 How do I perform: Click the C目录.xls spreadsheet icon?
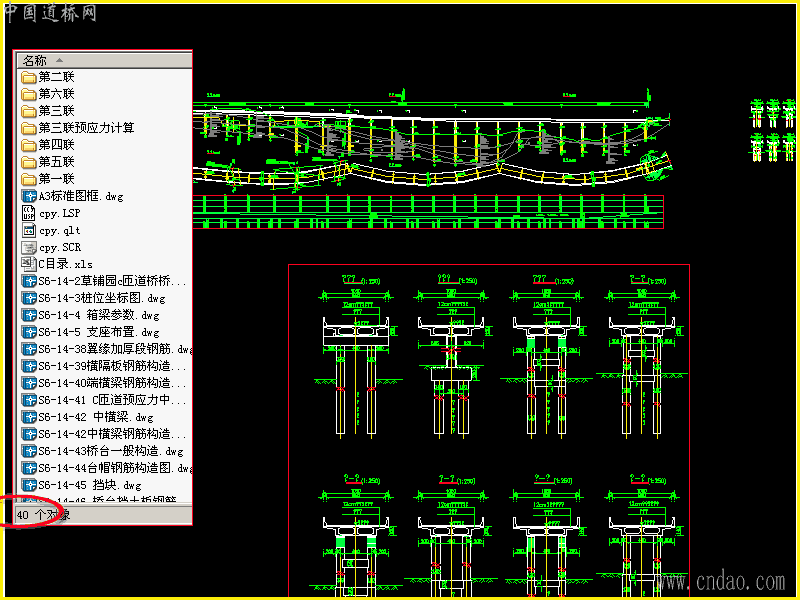(x=29, y=264)
